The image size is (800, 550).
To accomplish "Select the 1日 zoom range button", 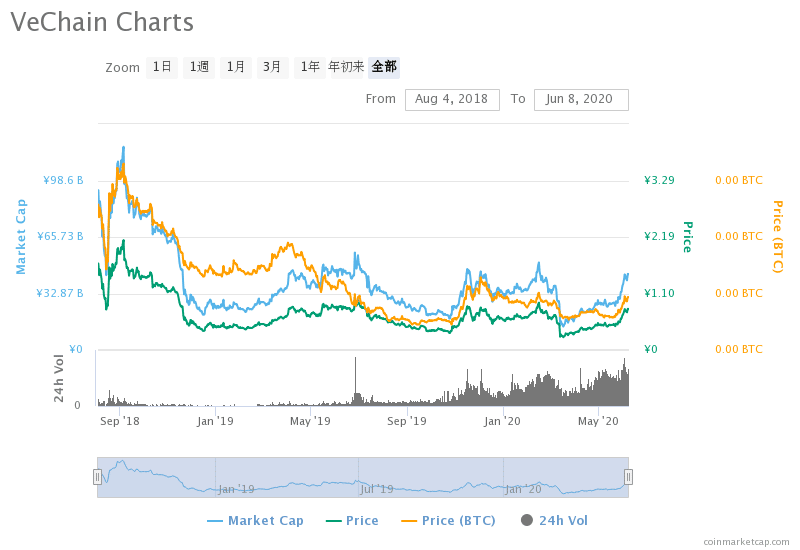I will (162, 67).
